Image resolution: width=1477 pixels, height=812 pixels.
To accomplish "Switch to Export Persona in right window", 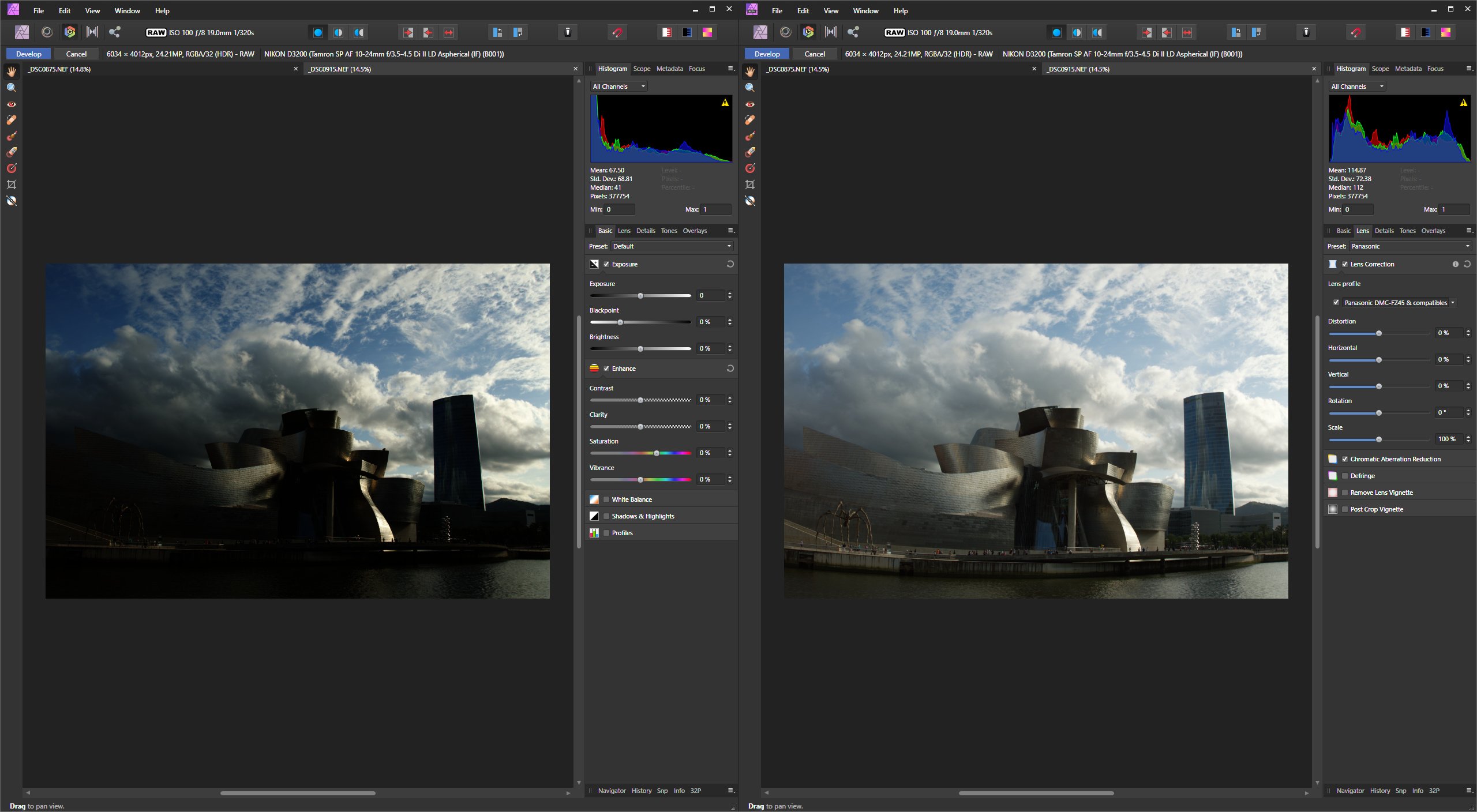I will [853, 32].
